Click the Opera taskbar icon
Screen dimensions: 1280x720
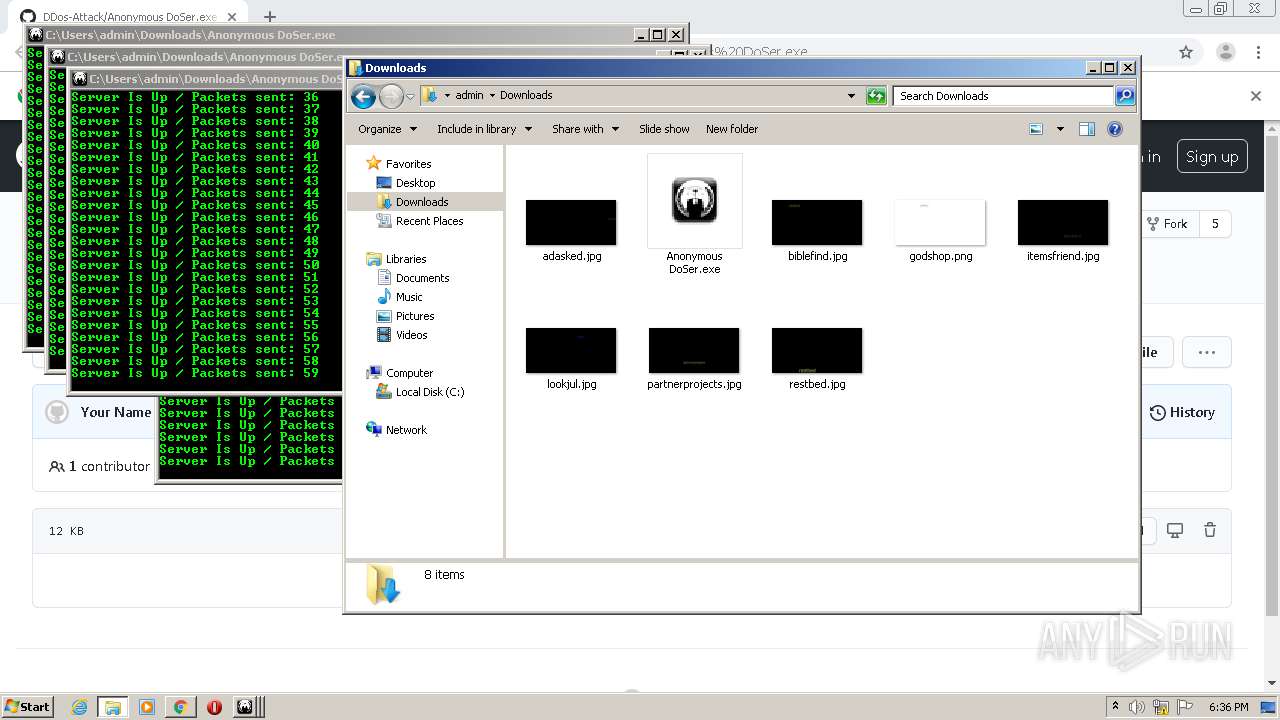point(214,707)
